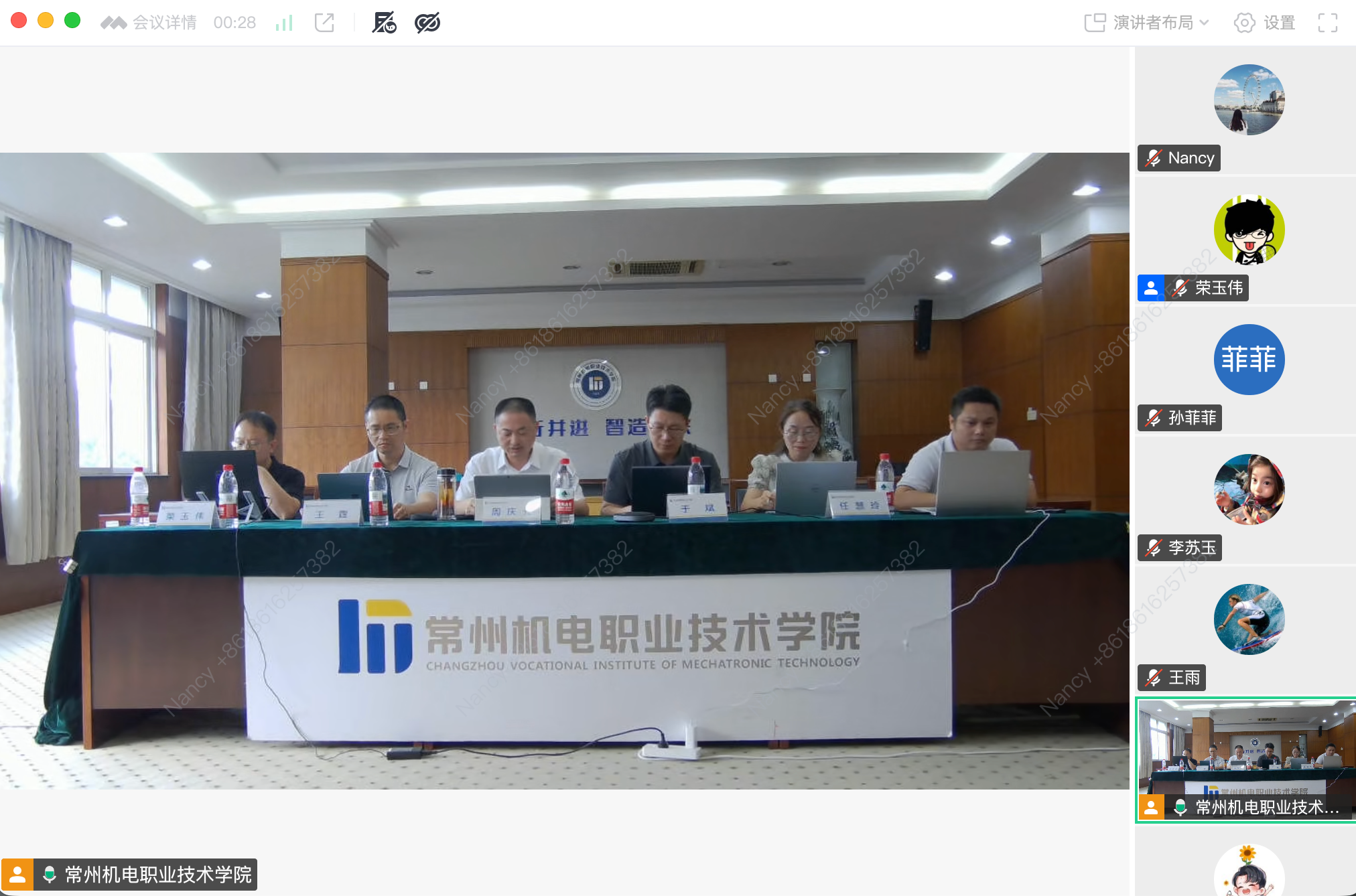Click Nancy's muted microphone icon
1356x896 pixels.
pos(1153,158)
